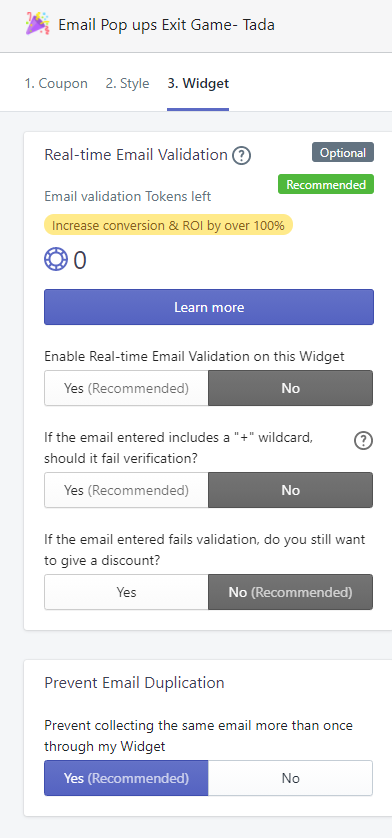Select No for enabling Real-time Email Validation
392x838 pixels.
point(290,388)
